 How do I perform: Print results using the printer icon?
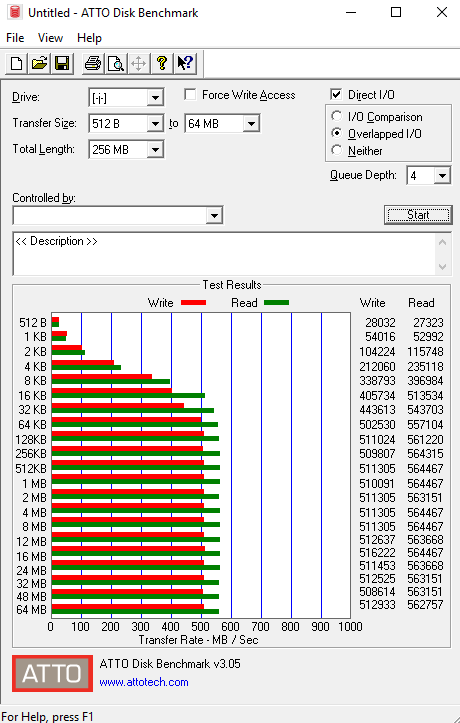[93, 63]
